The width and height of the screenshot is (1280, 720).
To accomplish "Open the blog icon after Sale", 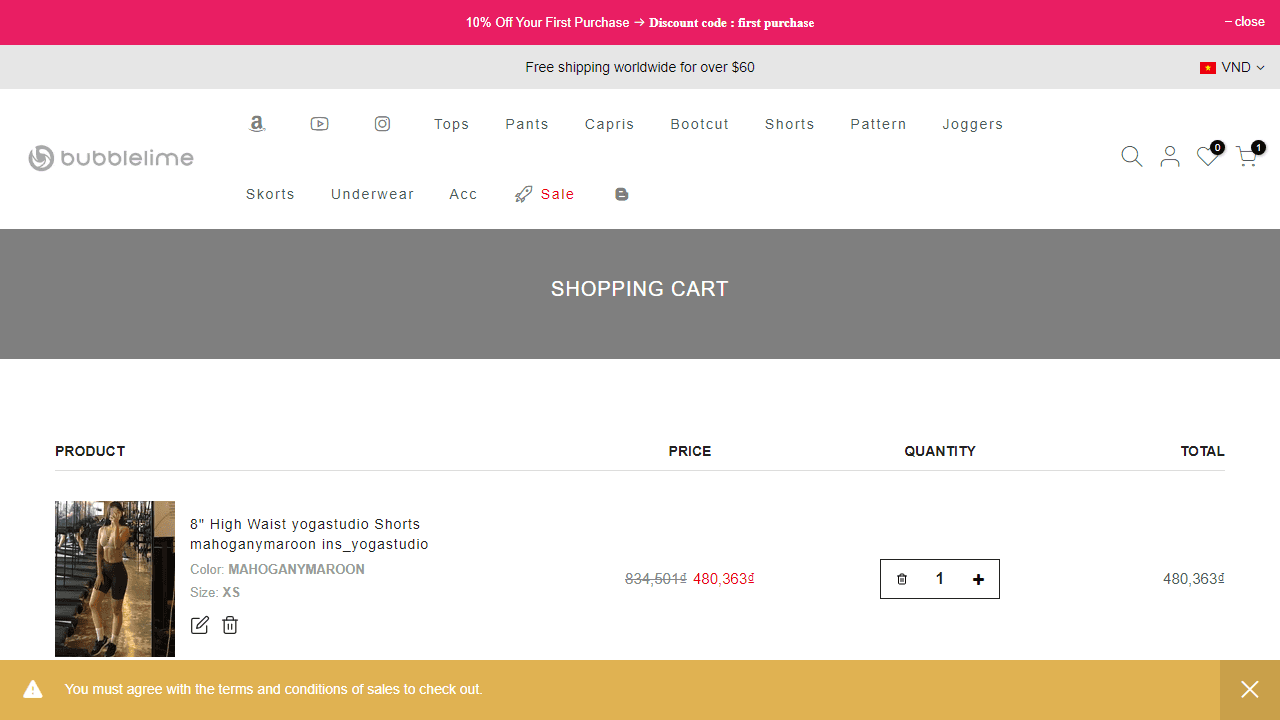I will (x=622, y=194).
